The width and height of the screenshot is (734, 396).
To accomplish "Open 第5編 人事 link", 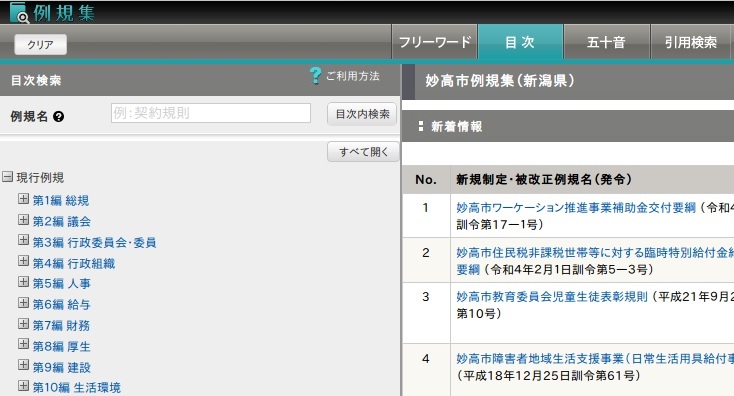I will point(61,284).
